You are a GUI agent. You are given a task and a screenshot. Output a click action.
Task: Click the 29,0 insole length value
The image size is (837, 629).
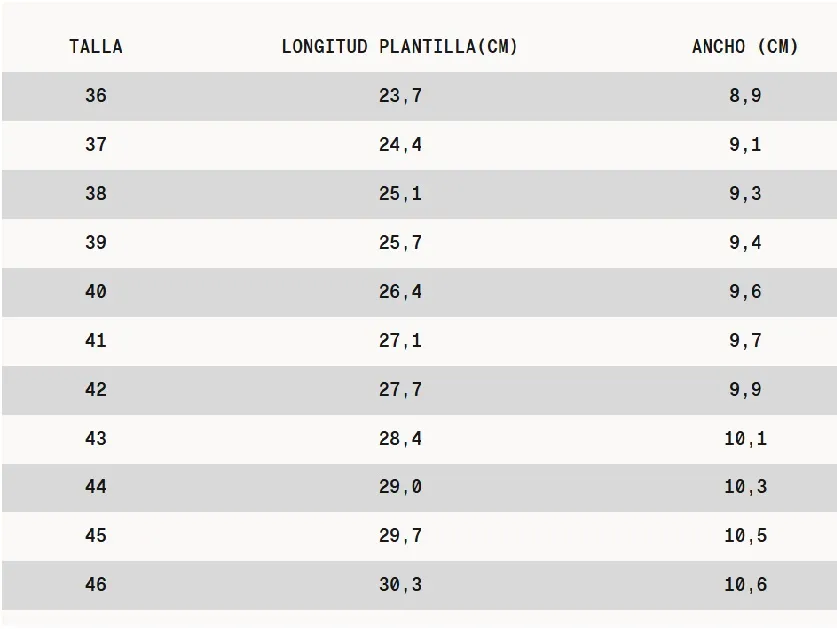(x=400, y=486)
